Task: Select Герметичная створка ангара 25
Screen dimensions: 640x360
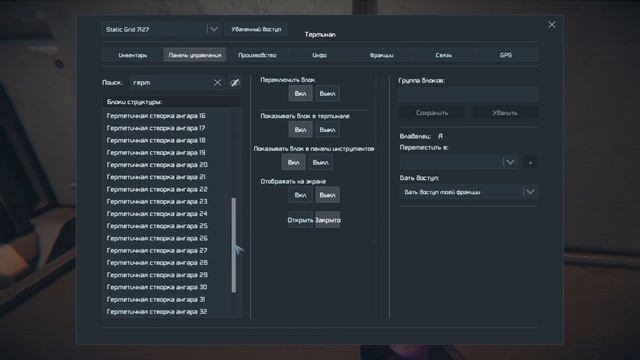Action: pyautogui.click(x=165, y=226)
